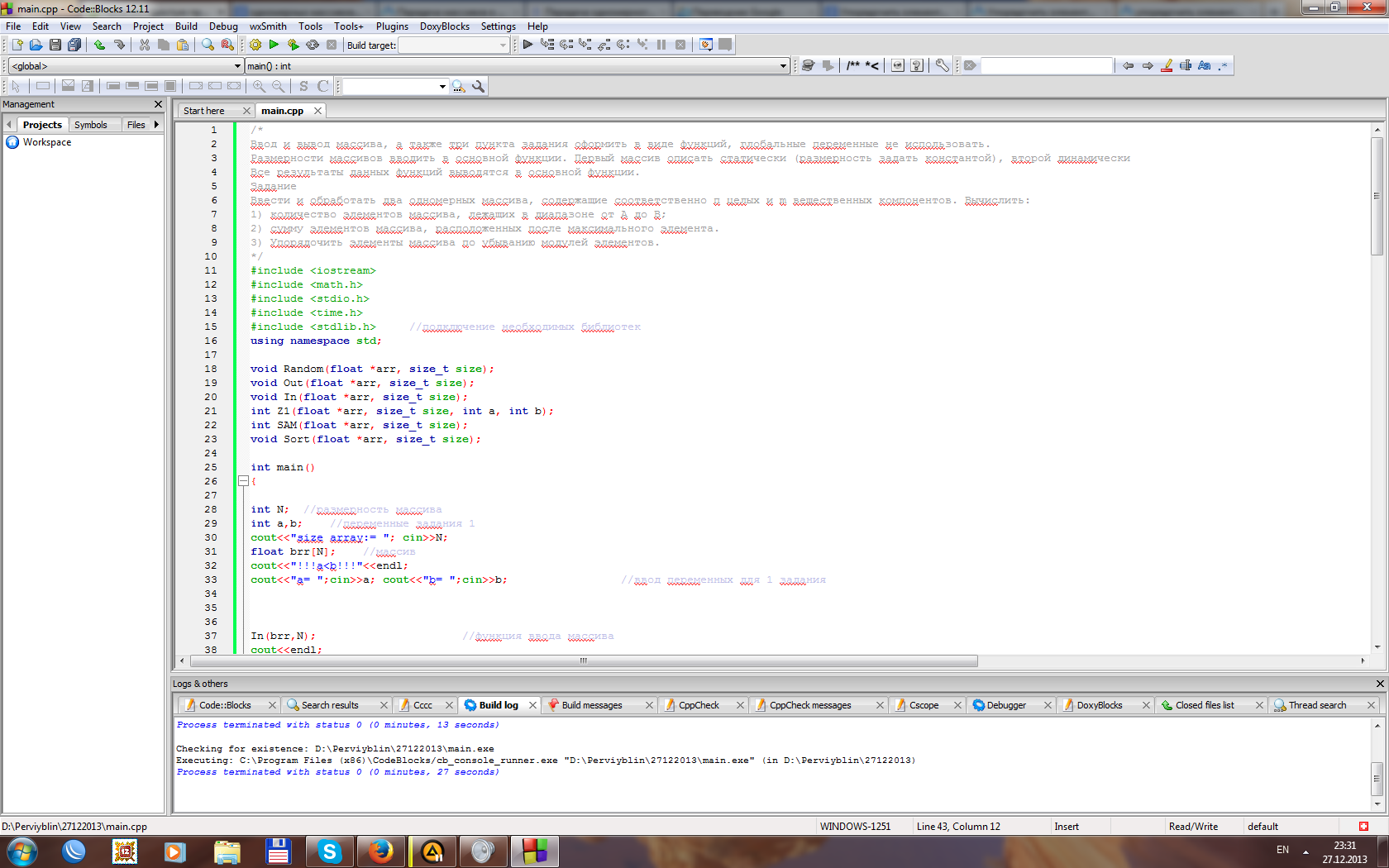Toggle match case in incremental search

pyautogui.click(x=1205, y=65)
